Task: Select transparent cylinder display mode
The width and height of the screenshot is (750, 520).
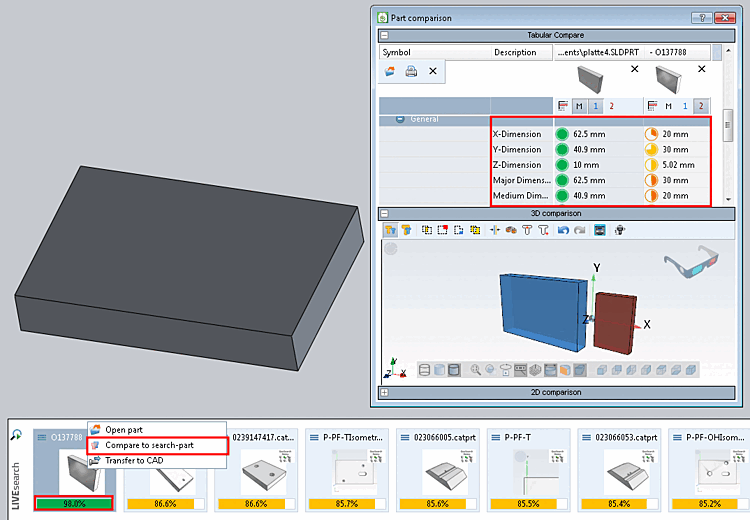Action: [x=439, y=370]
